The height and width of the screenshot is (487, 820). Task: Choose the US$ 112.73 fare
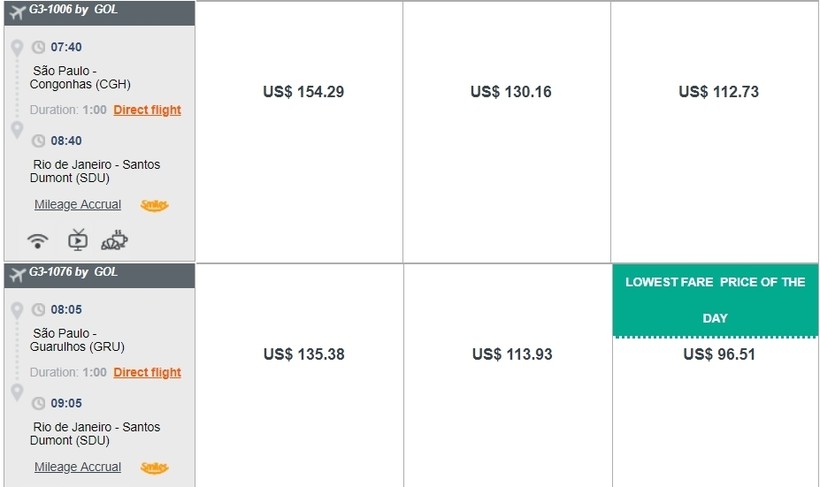[x=719, y=92]
